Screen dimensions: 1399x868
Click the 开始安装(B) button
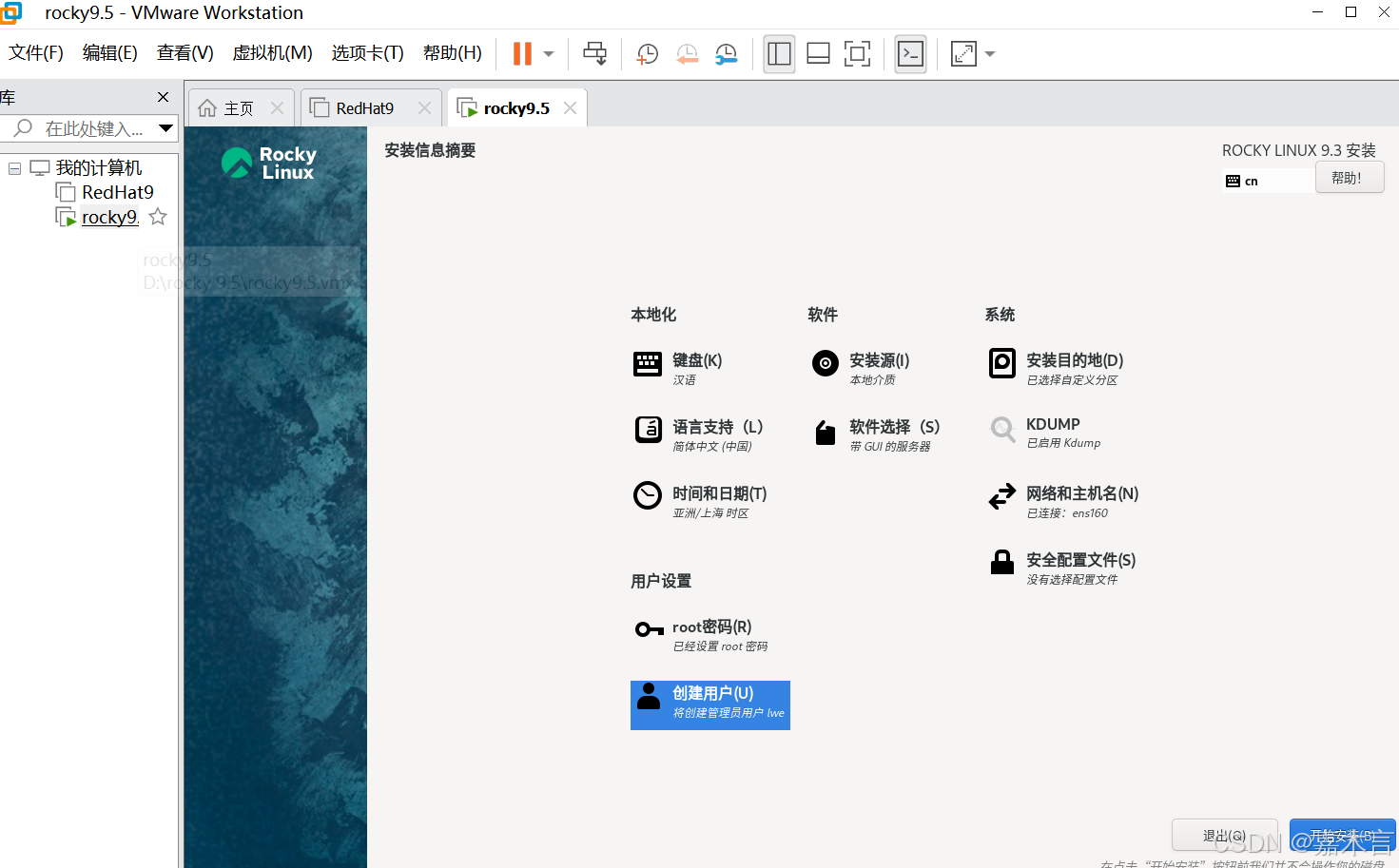(1343, 836)
